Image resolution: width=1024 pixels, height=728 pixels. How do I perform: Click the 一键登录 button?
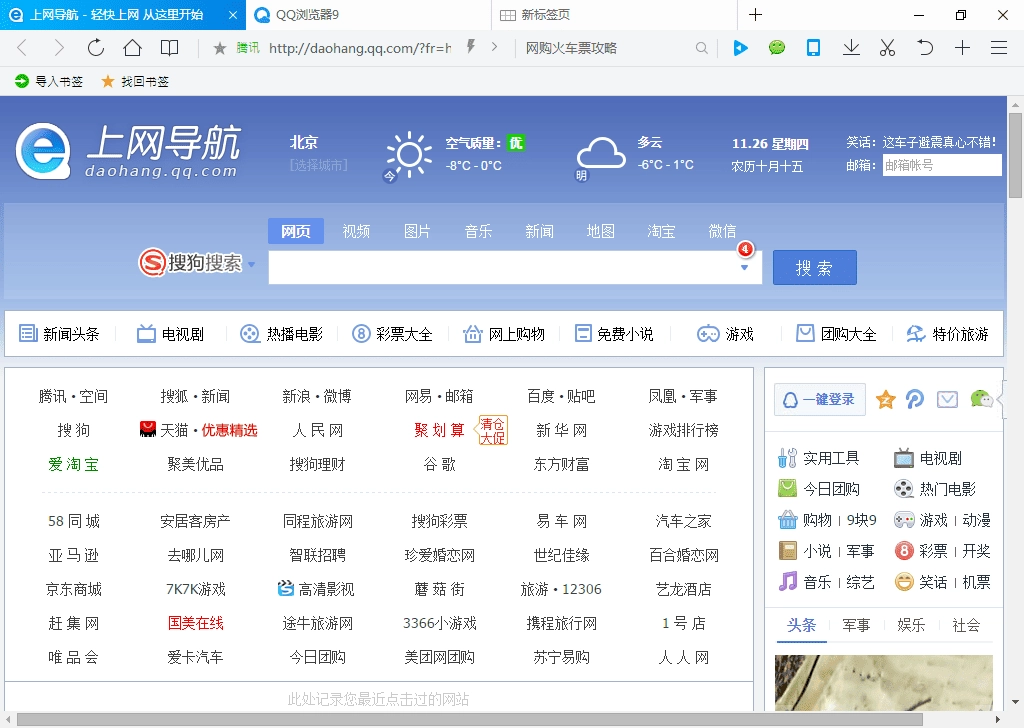coord(820,399)
